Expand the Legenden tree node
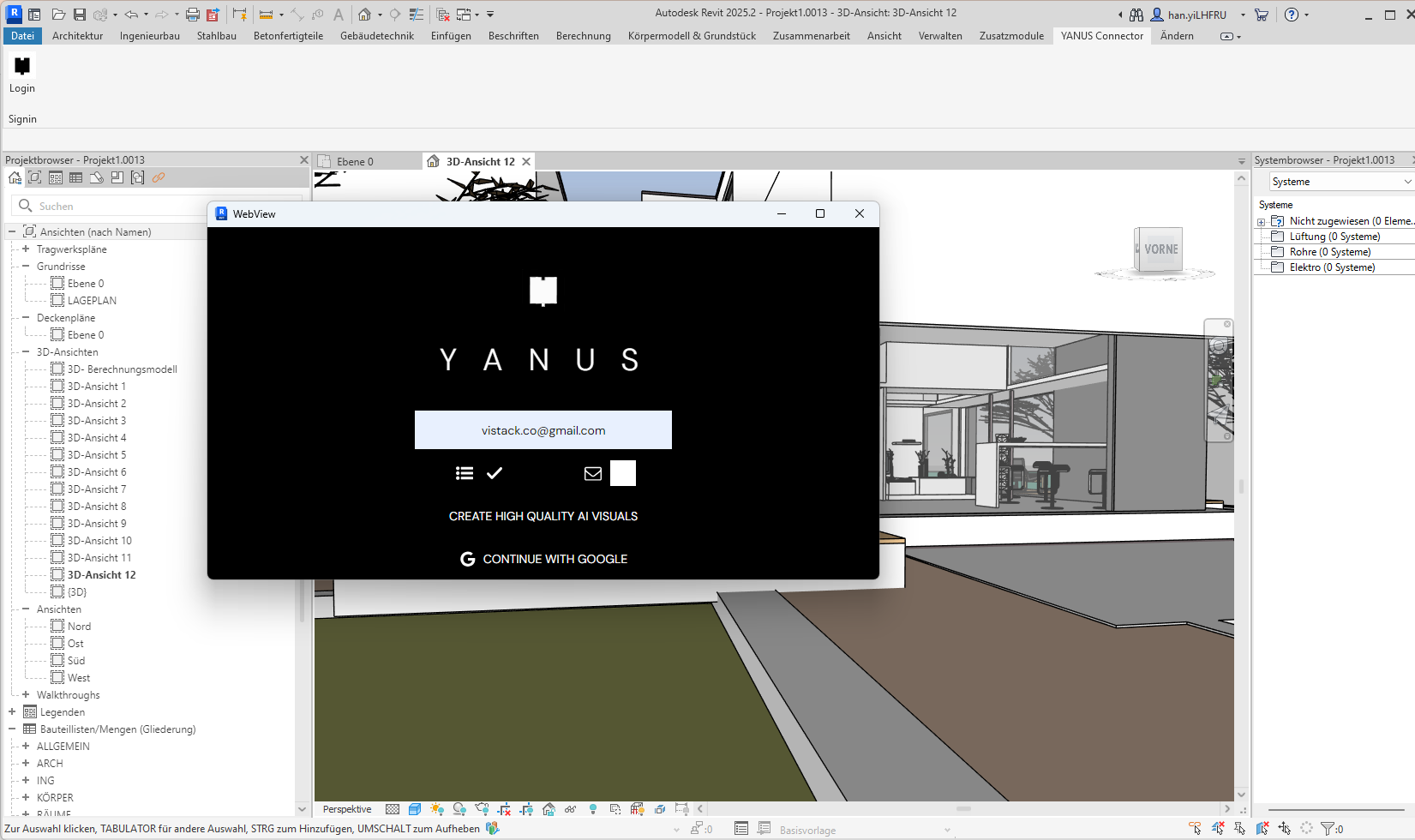Image resolution: width=1415 pixels, height=840 pixels. click(x=12, y=712)
